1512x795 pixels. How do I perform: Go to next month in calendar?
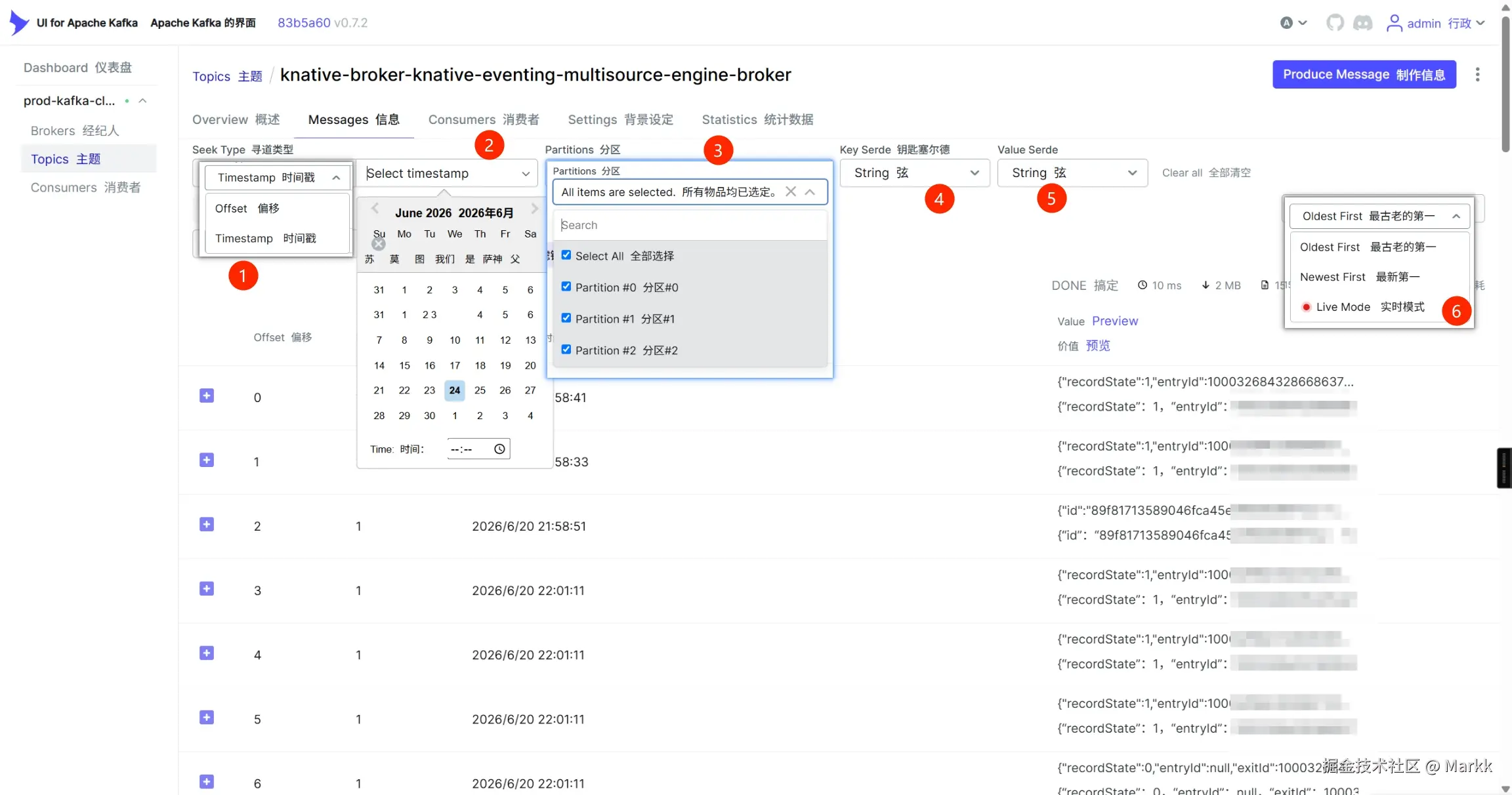(534, 209)
